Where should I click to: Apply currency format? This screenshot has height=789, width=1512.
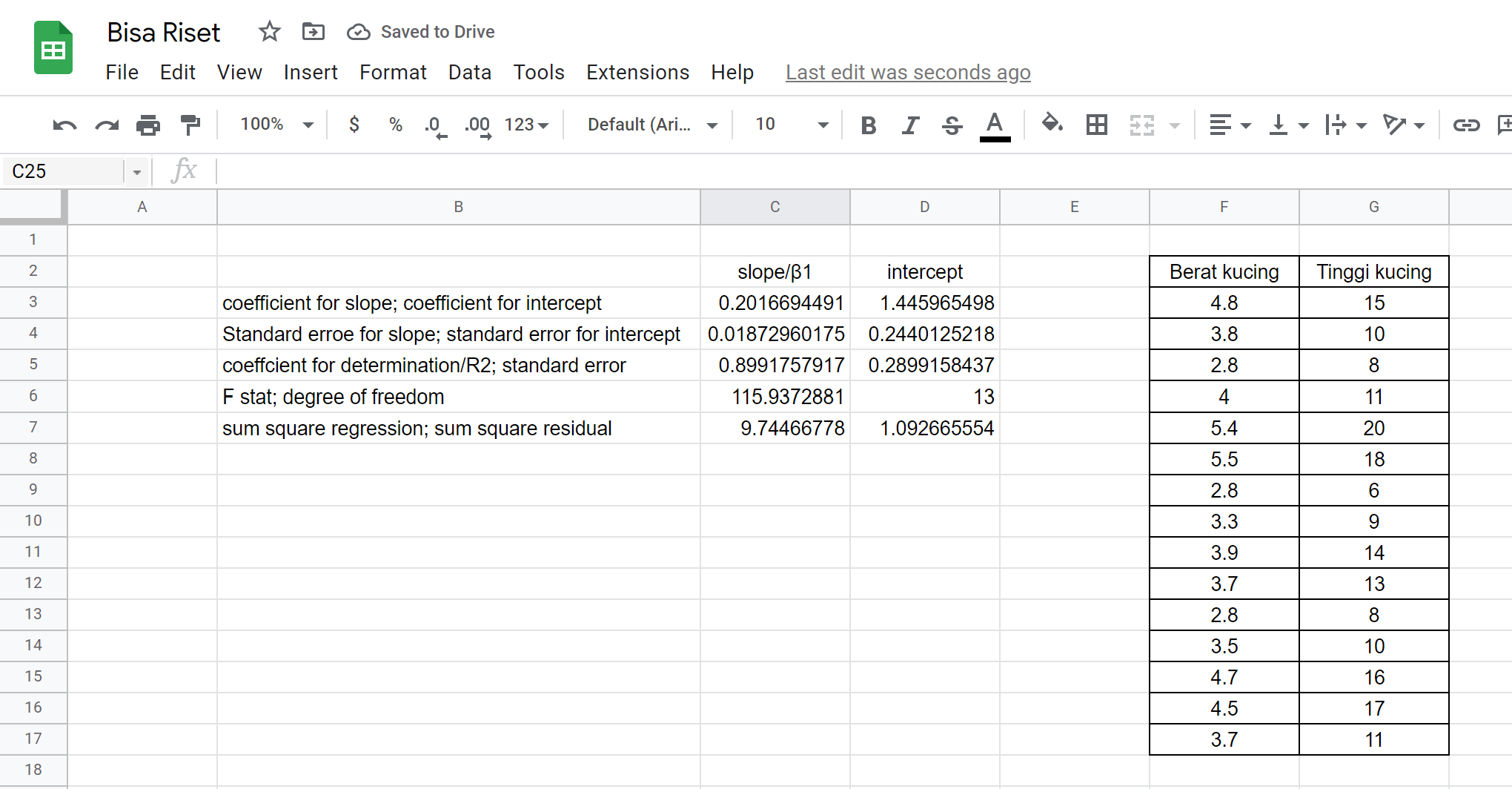pos(354,125)
